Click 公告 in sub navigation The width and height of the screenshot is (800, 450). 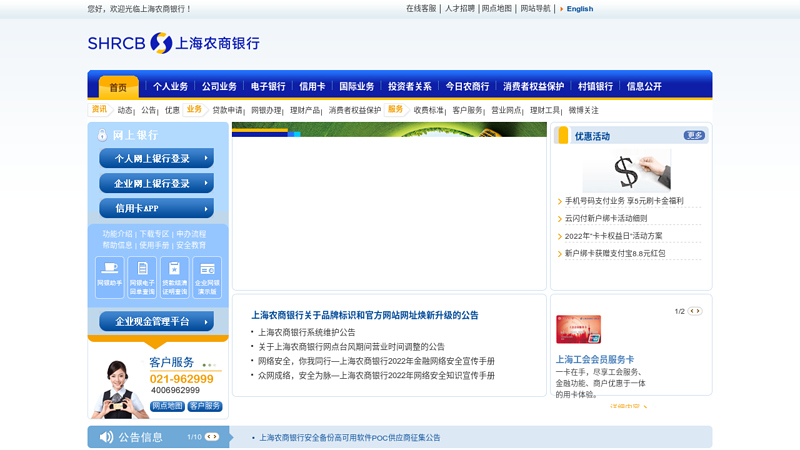[148, 110]
